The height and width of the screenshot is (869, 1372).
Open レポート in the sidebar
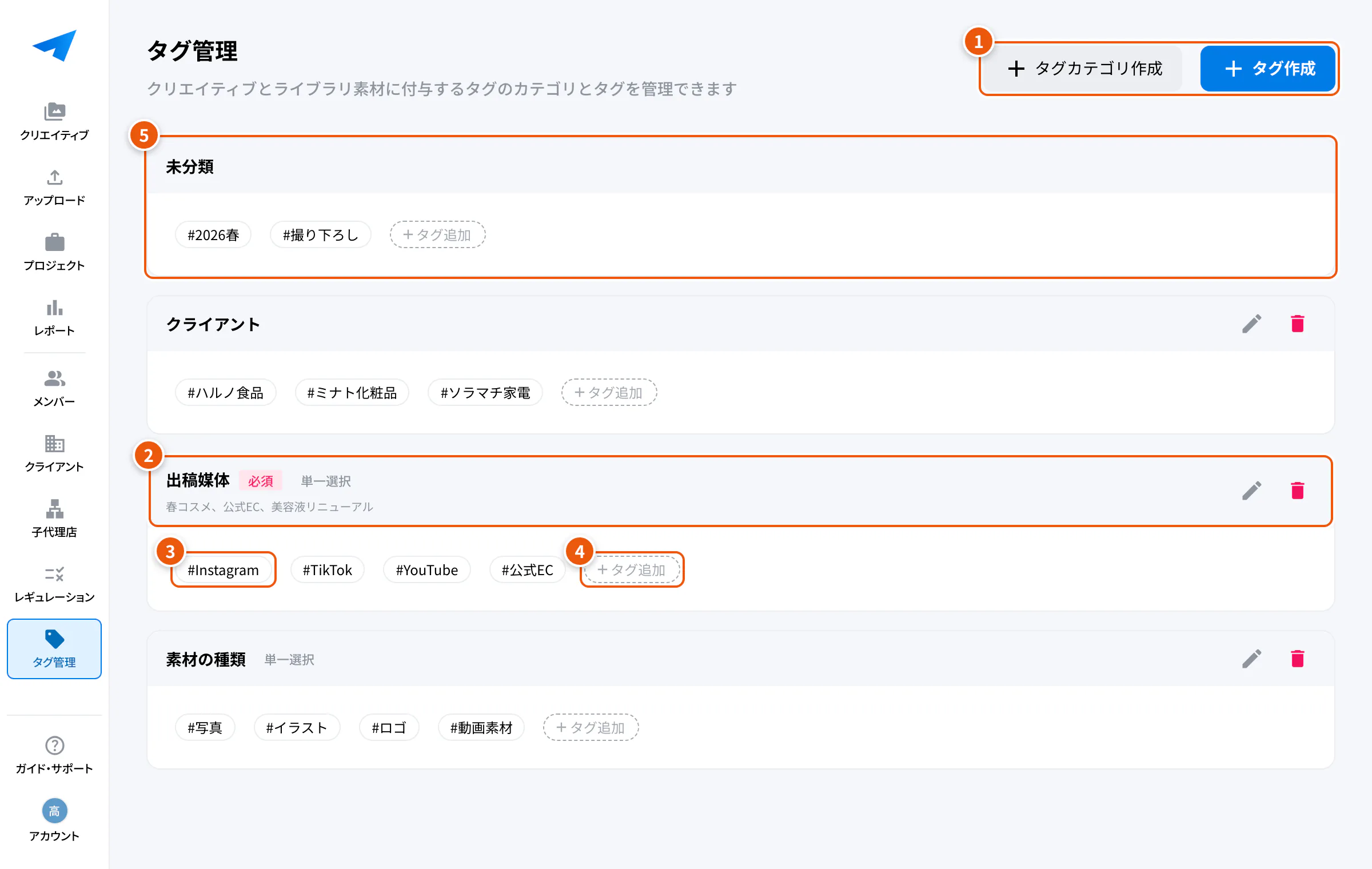pyautogui.click(x=54, y=317)
